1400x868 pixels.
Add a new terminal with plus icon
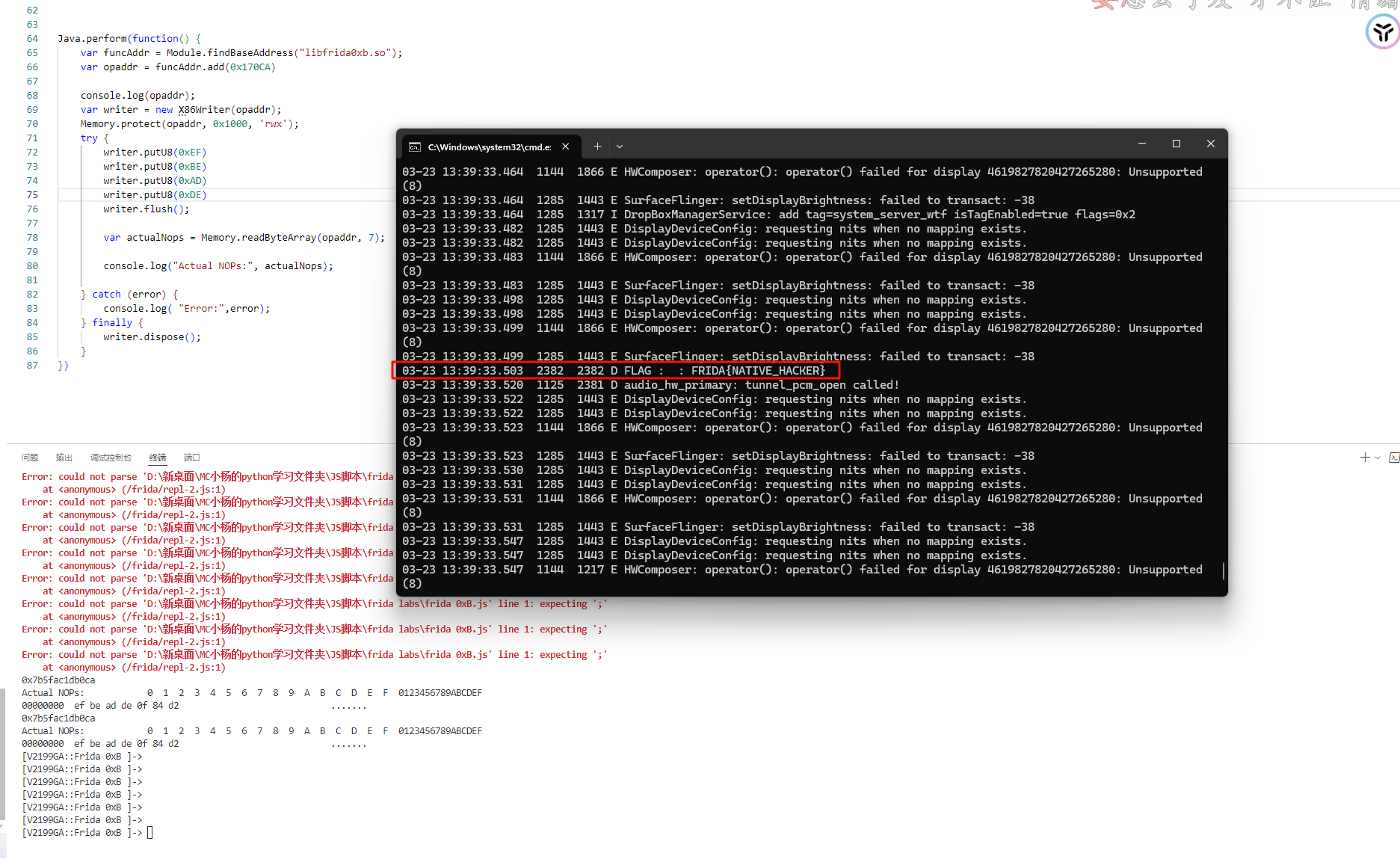(x=1365, y=458)
